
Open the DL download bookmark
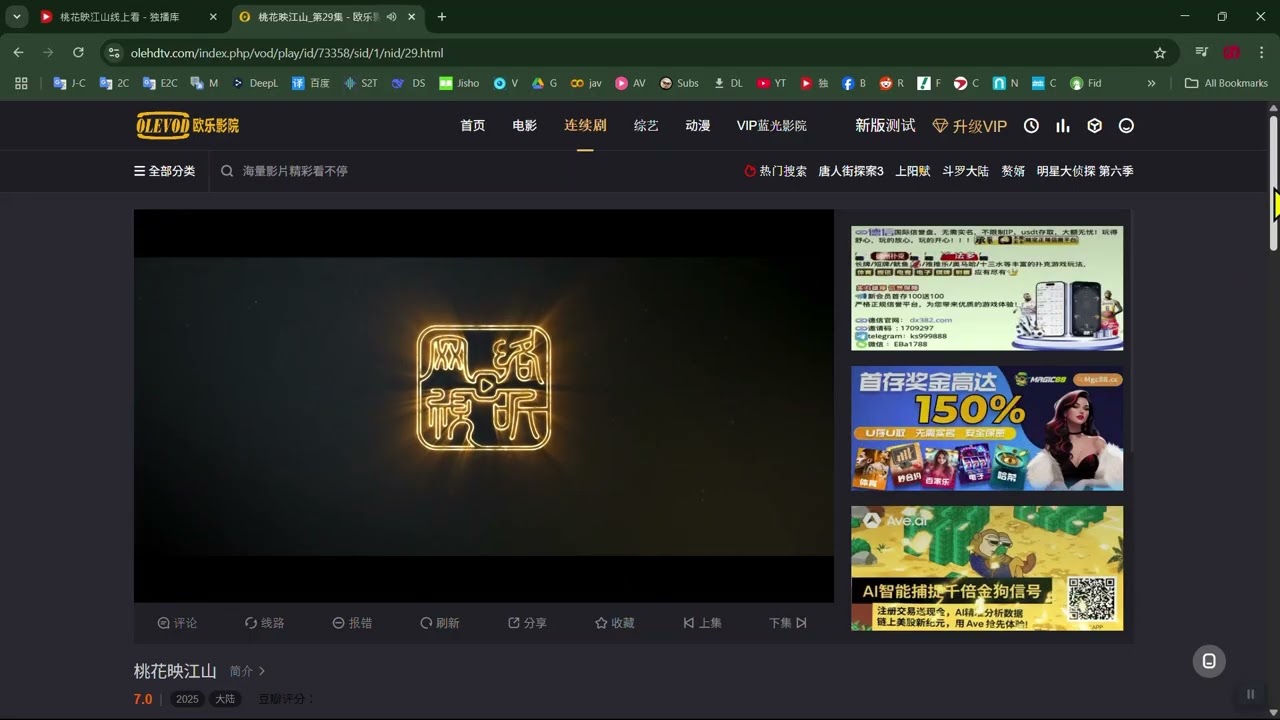(727, 83)
